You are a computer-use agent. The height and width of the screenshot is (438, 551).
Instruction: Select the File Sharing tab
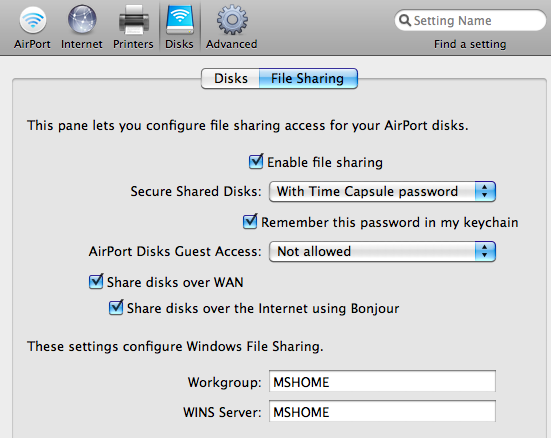[308, 78]
